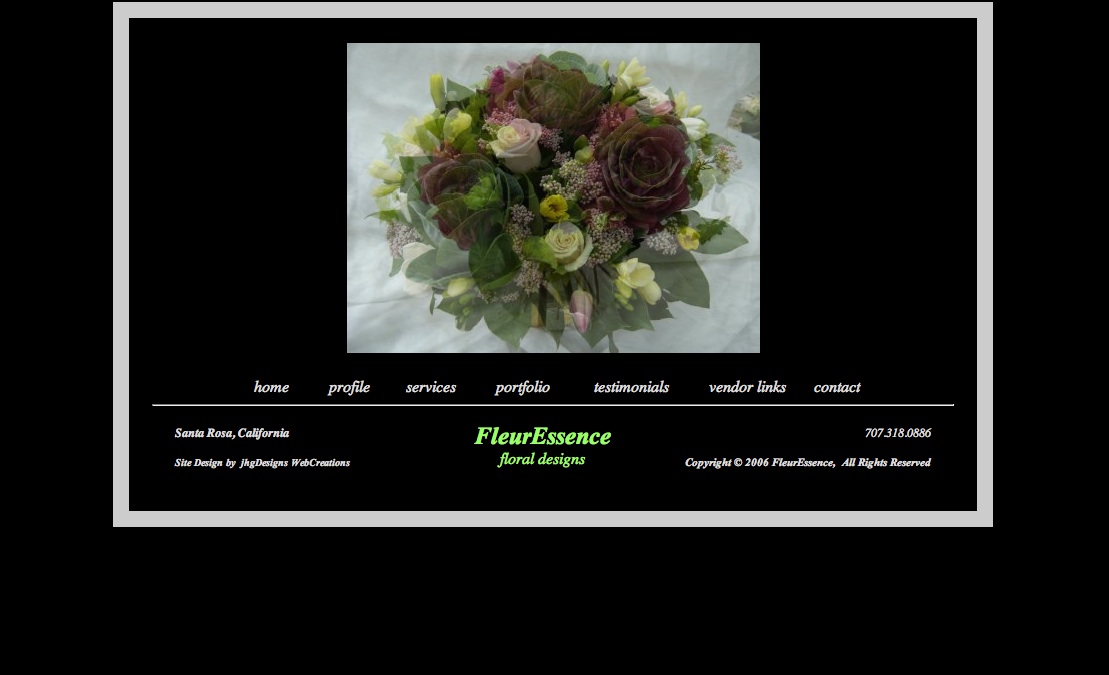This screenshot has height=675, width=1109.
Task: Click the copyright 2006 FleurEssence notice
Action: click(x=807, y=463)
